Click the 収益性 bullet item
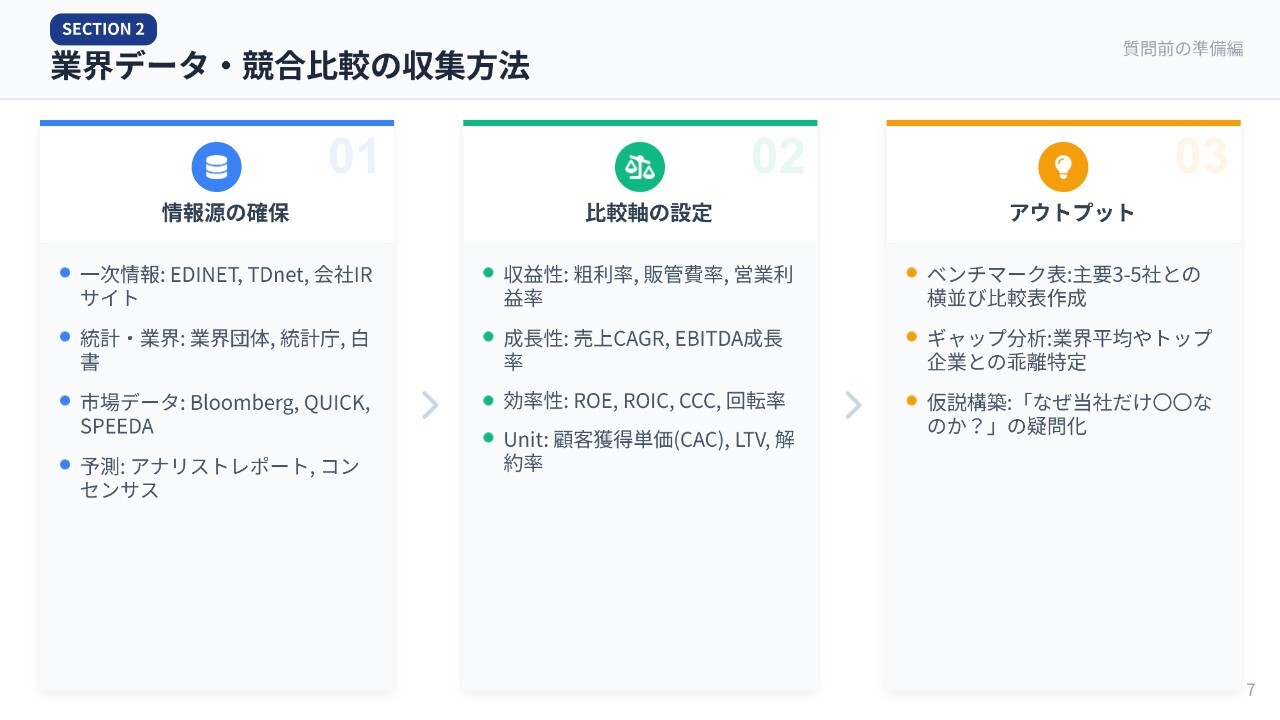Image resolution: width=1280 pixels, height=720 pixels. (648, 286)
